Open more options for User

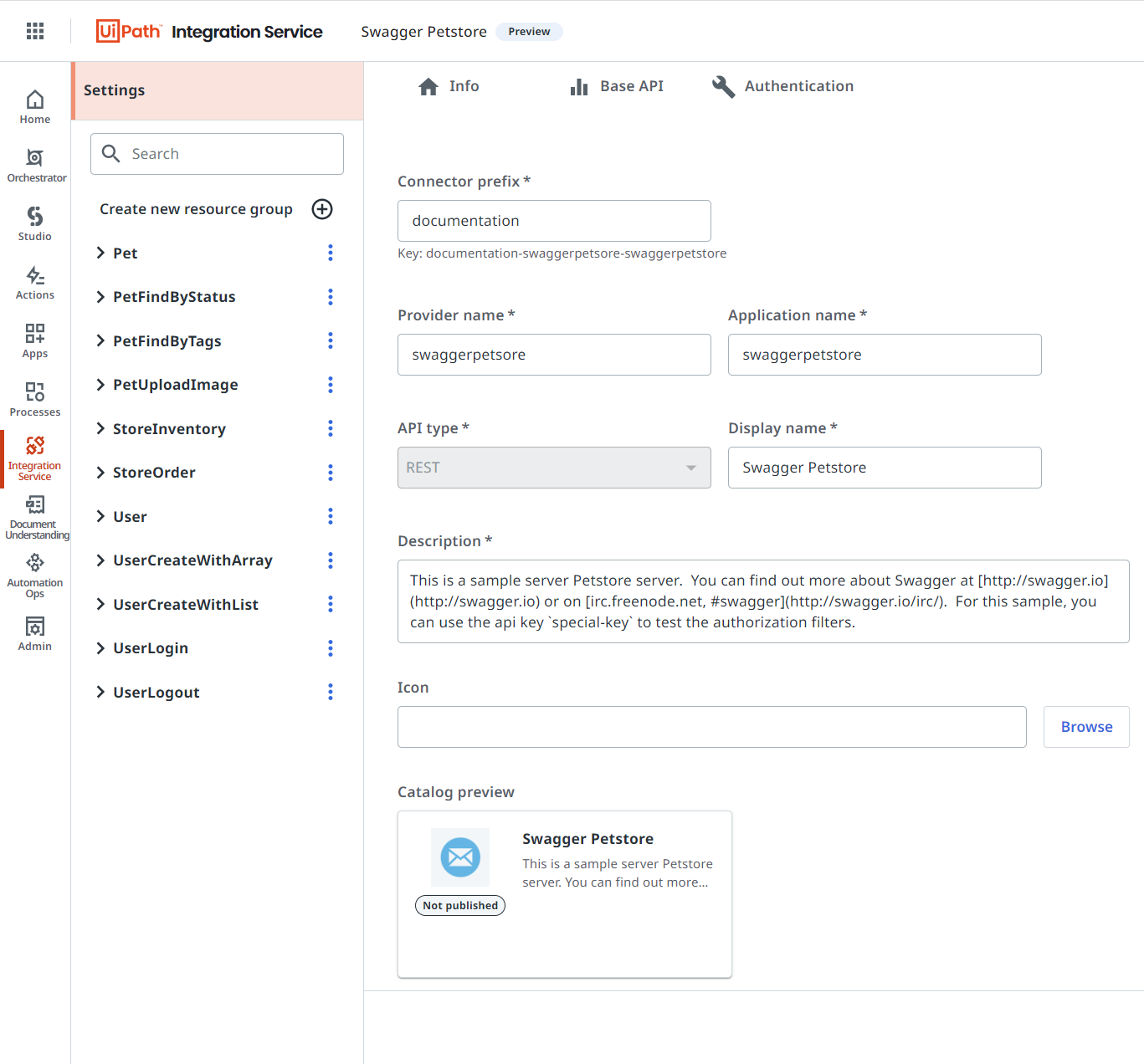tap(331, 516)
